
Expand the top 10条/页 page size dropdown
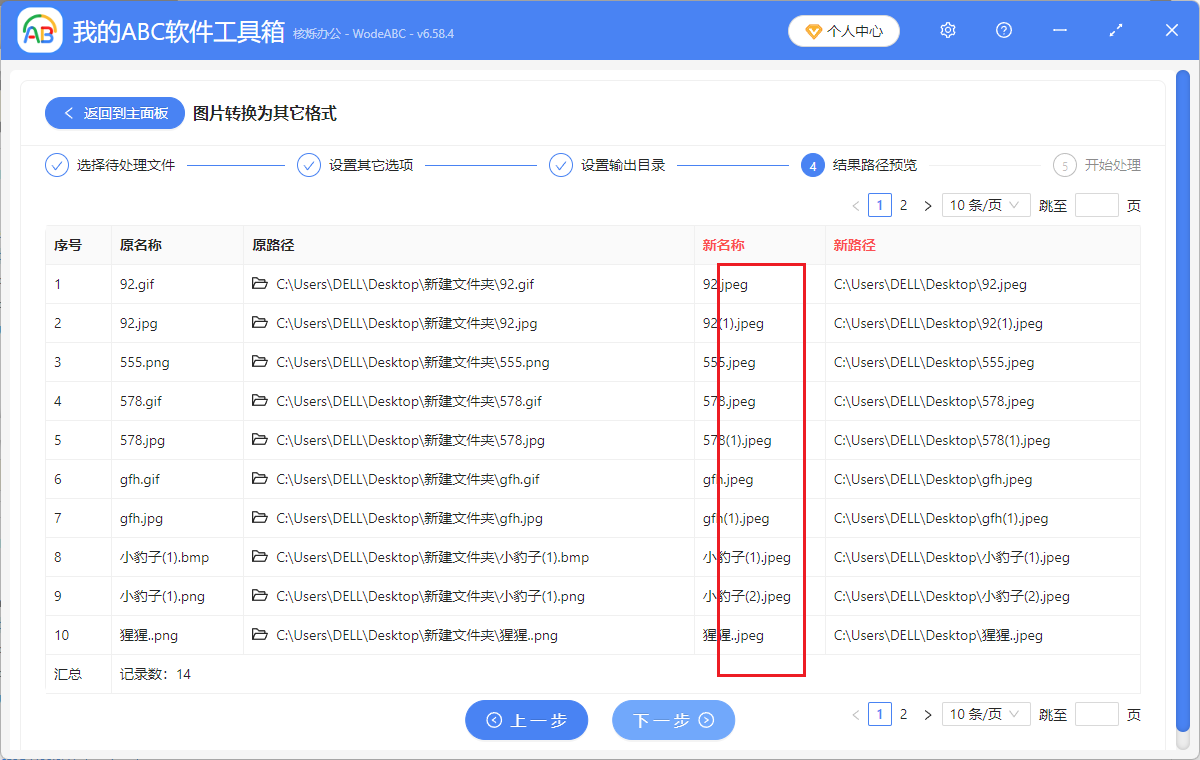pyautogui.click(x=986, y=206)
